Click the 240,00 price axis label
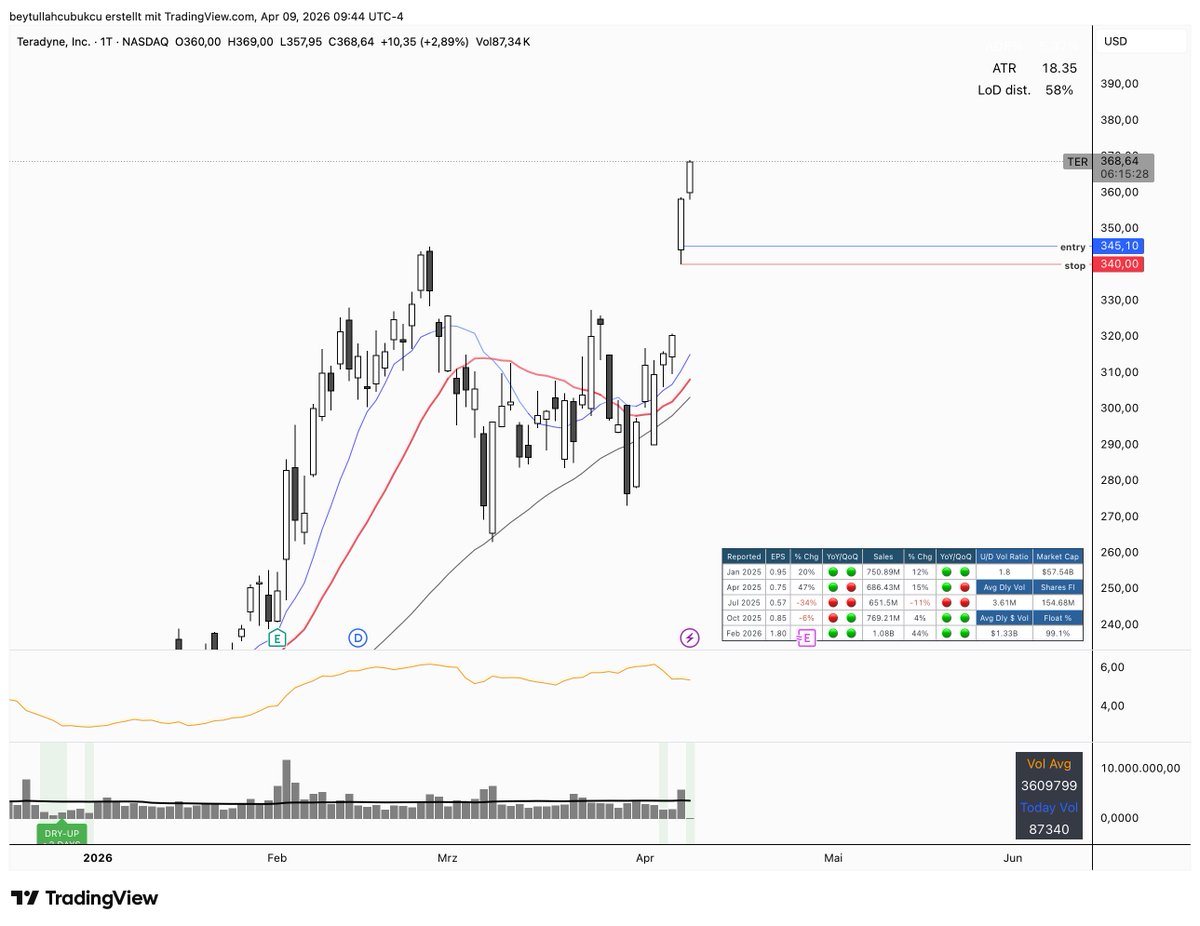 [x=1118, y=624]
